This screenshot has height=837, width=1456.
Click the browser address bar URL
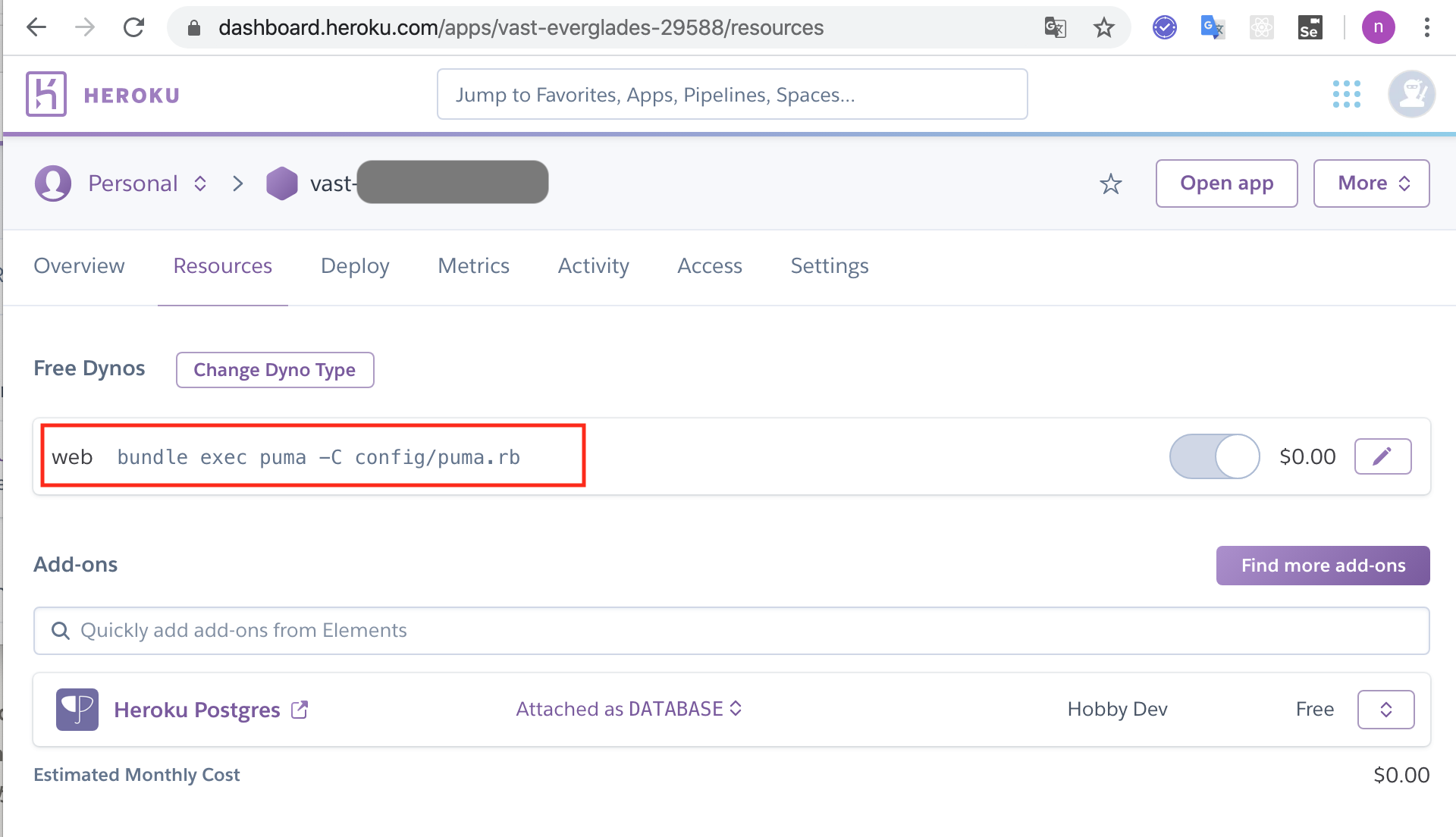pyautogui.click(x=520, y=28)
